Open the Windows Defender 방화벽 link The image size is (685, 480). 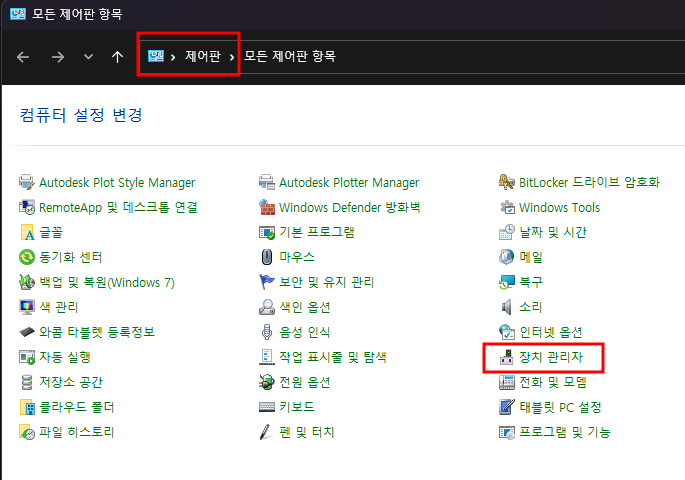point(349,207)
